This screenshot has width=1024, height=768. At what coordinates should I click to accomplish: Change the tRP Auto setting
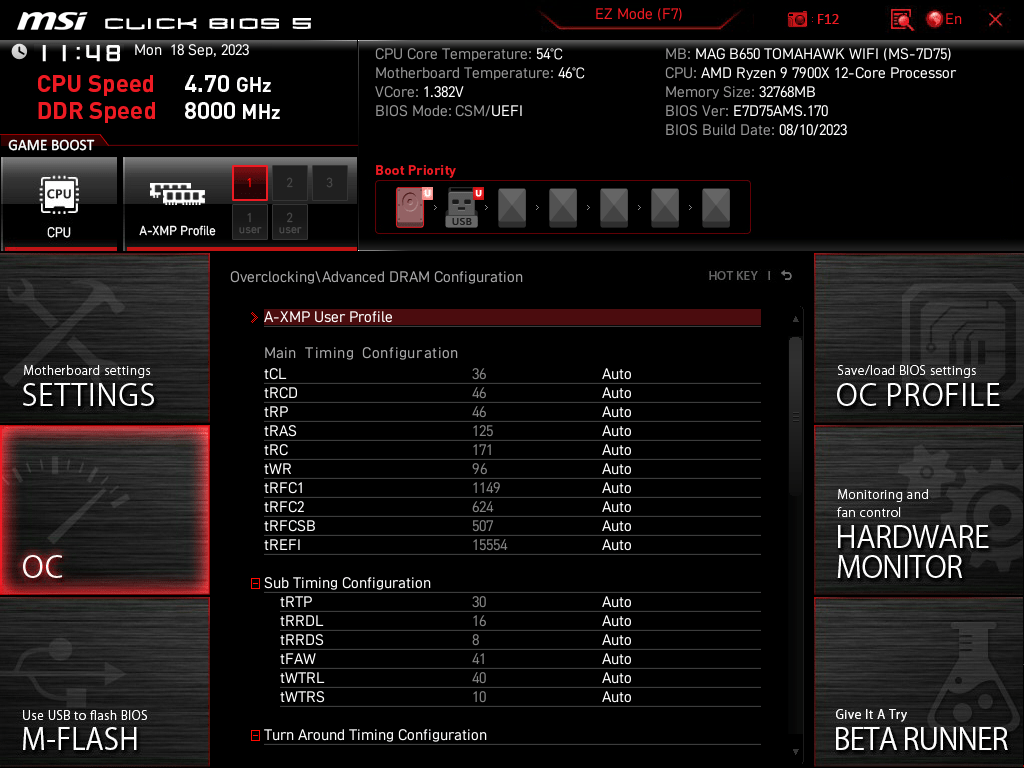[x=616, y=412]
